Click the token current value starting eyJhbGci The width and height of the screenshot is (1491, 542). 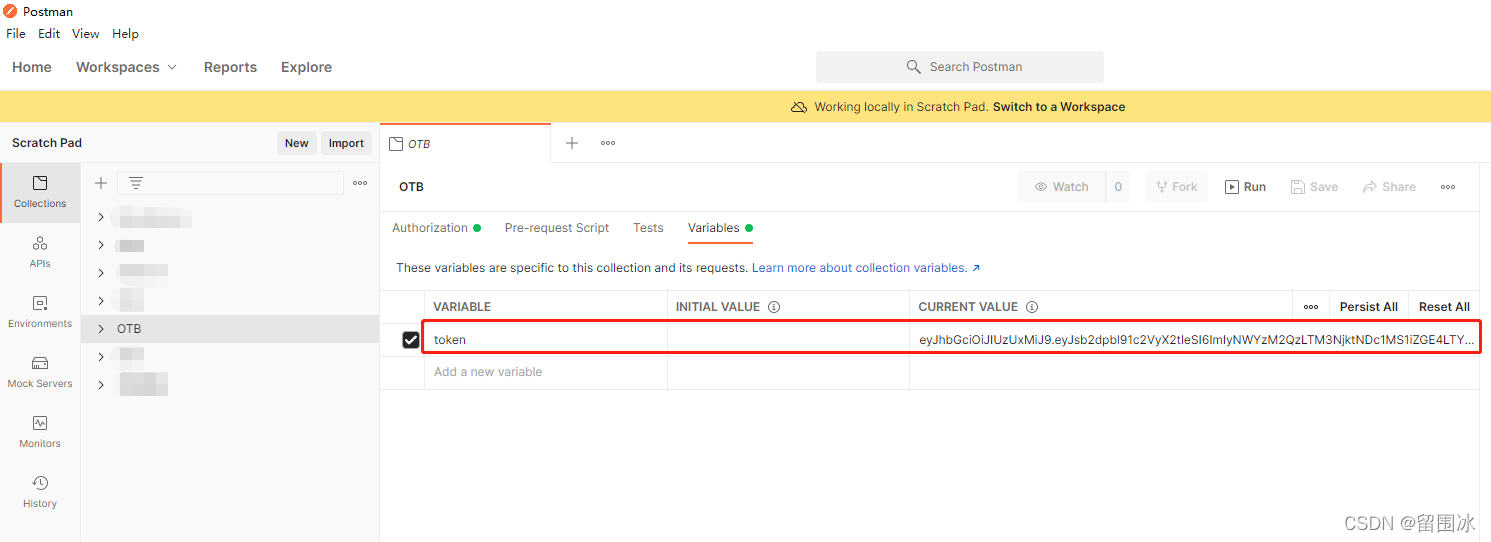click(1197, 340)
